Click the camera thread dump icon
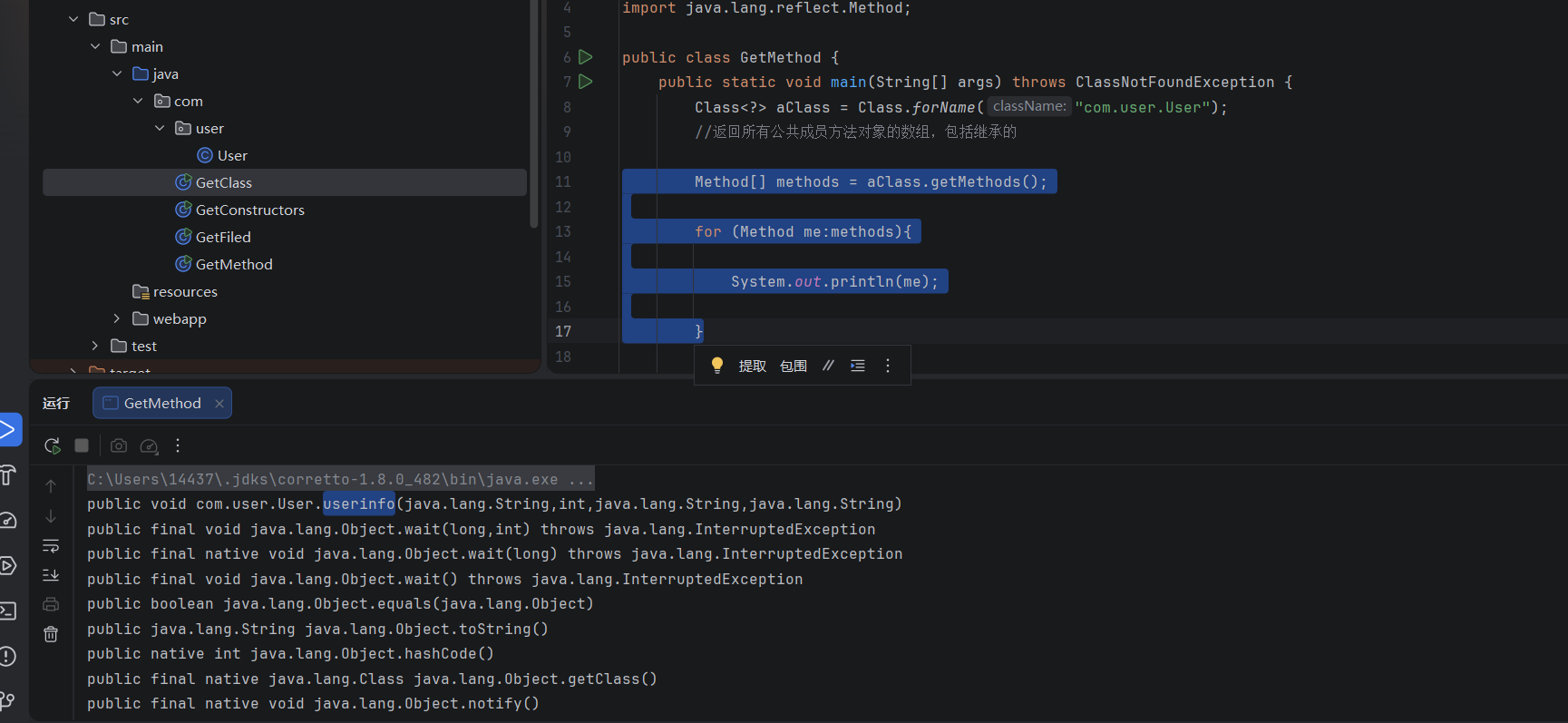Screen dimensions: 1568x723 pos(119,445)
